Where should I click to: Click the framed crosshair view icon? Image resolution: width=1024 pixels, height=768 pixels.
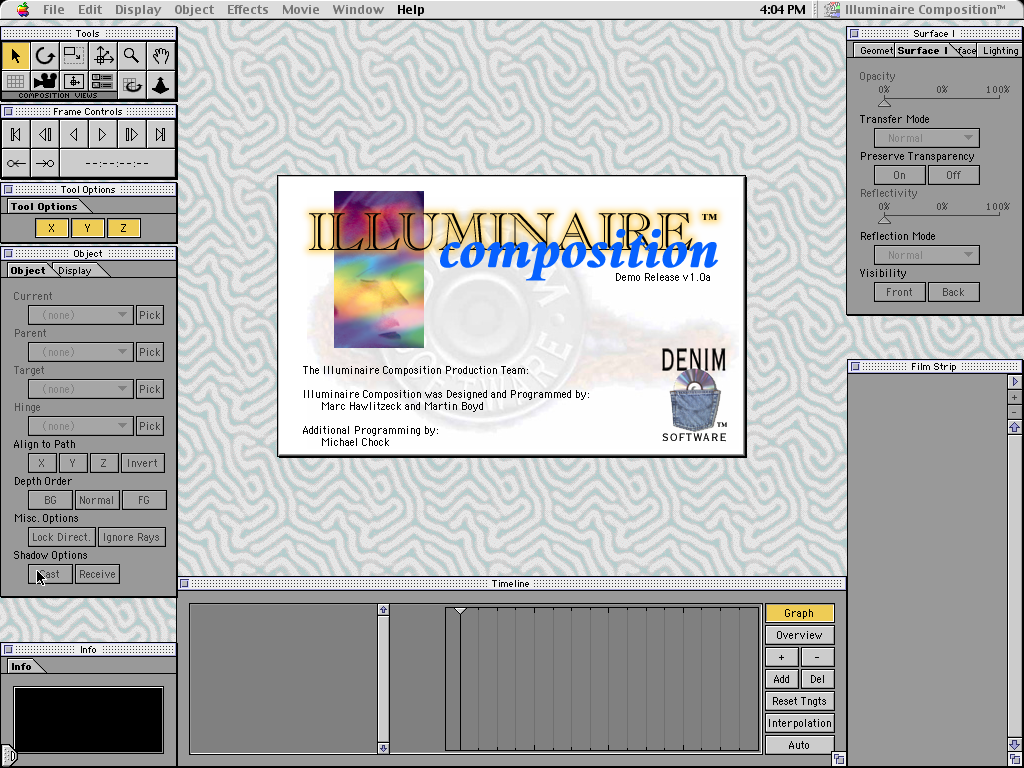pyautogui.click(x=73, y=82)
